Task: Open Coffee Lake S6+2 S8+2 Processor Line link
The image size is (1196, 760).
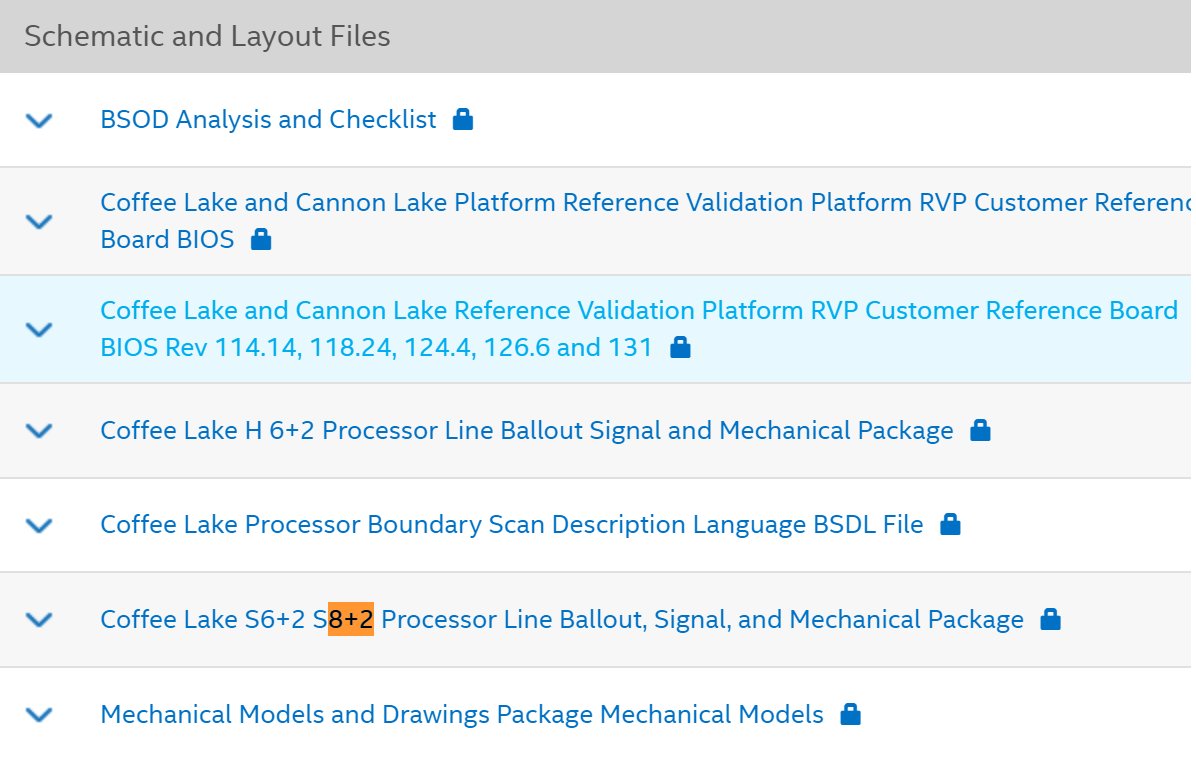Action: [x=562, y=620]
